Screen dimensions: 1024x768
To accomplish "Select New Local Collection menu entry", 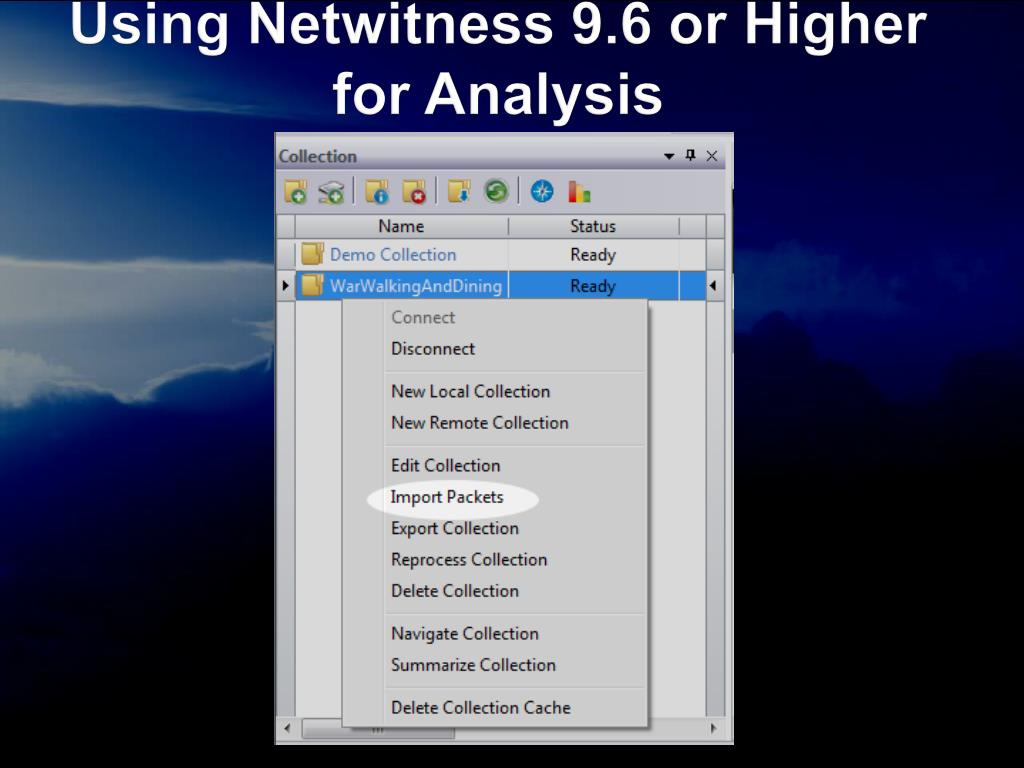I will [471, 391].
